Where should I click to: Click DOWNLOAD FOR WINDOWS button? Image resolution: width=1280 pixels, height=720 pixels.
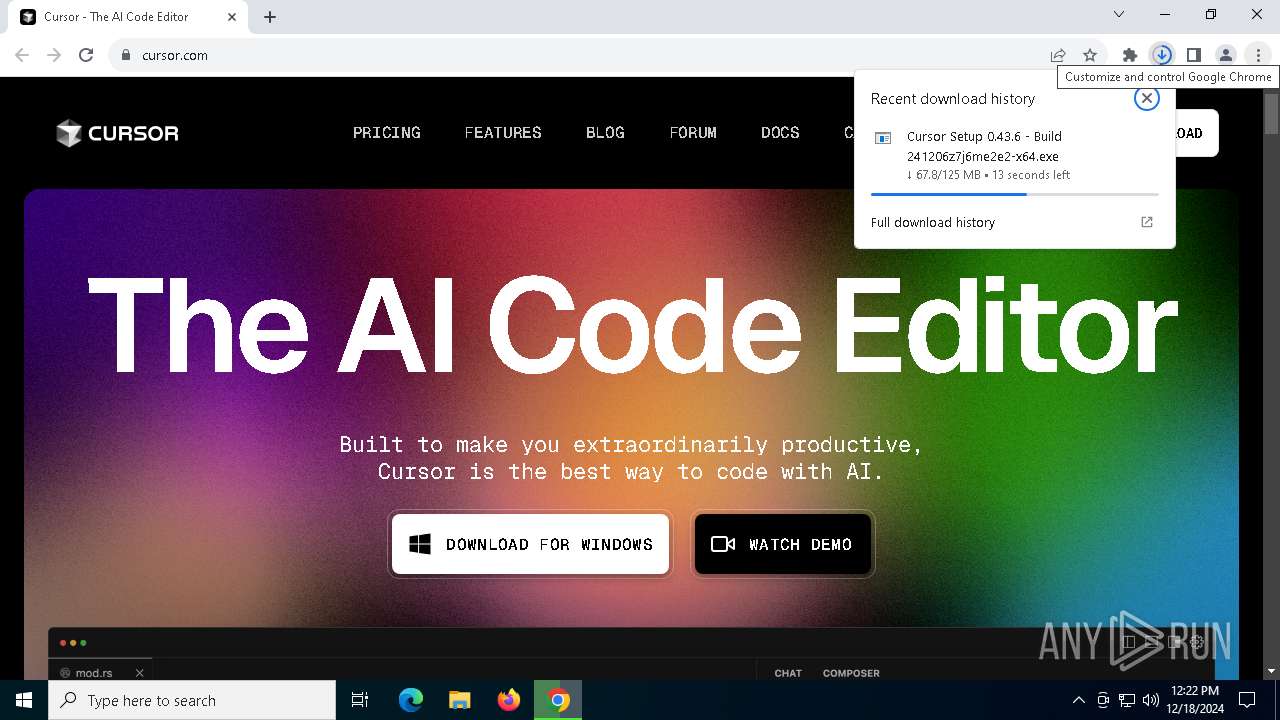(x=530, y=544)
